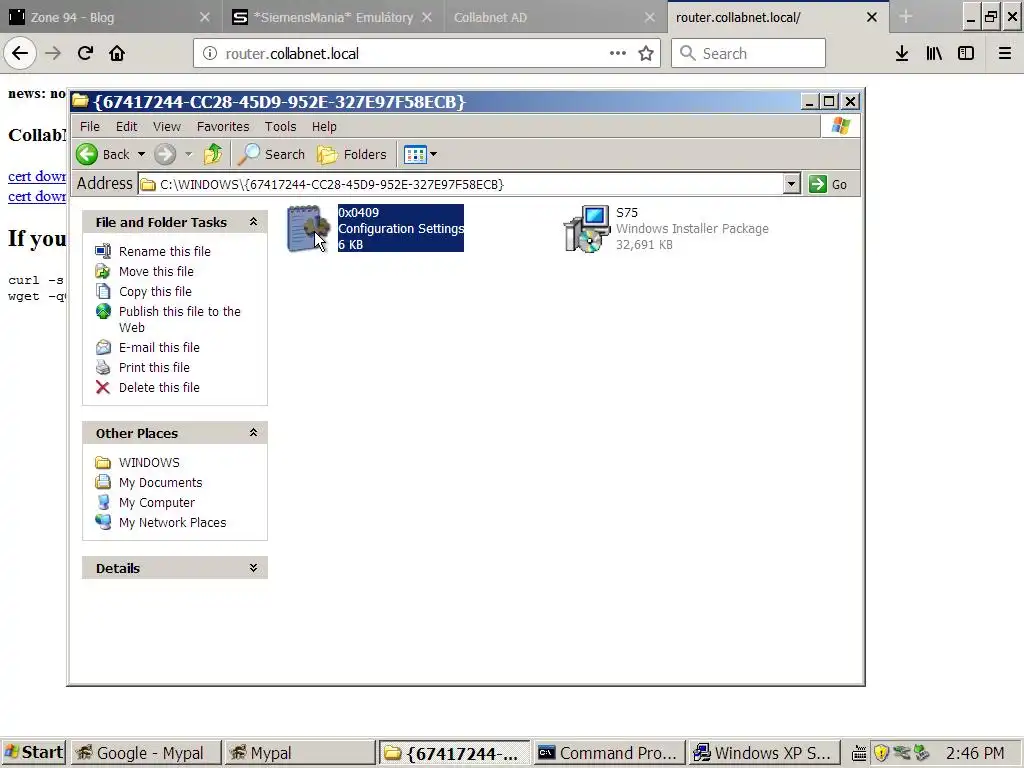Screen dimensions: 1024x768
Task: Close the router.collabnet.local browser tab
Action: (872, 18)
